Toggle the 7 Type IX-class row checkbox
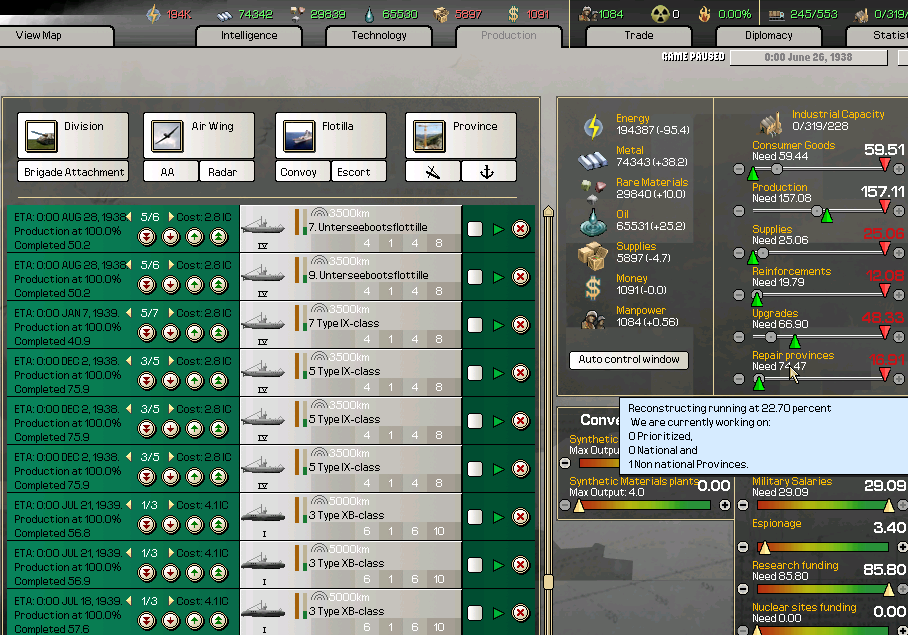Image resolution: width=908 pixels, height=635 pixels. coord(475,325)
